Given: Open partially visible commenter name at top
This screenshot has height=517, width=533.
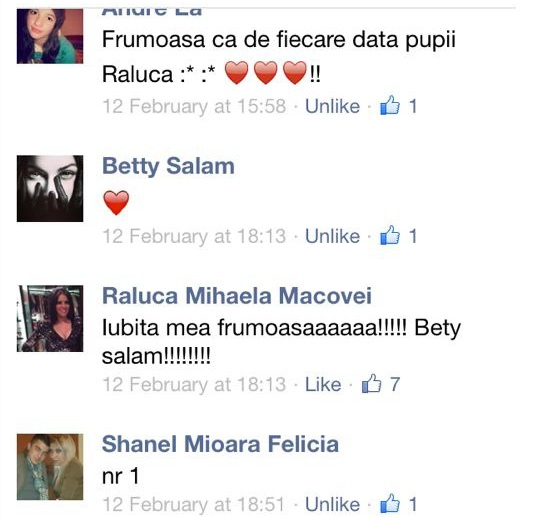Looking at the screenshot, I should click(x=152, y=12).
